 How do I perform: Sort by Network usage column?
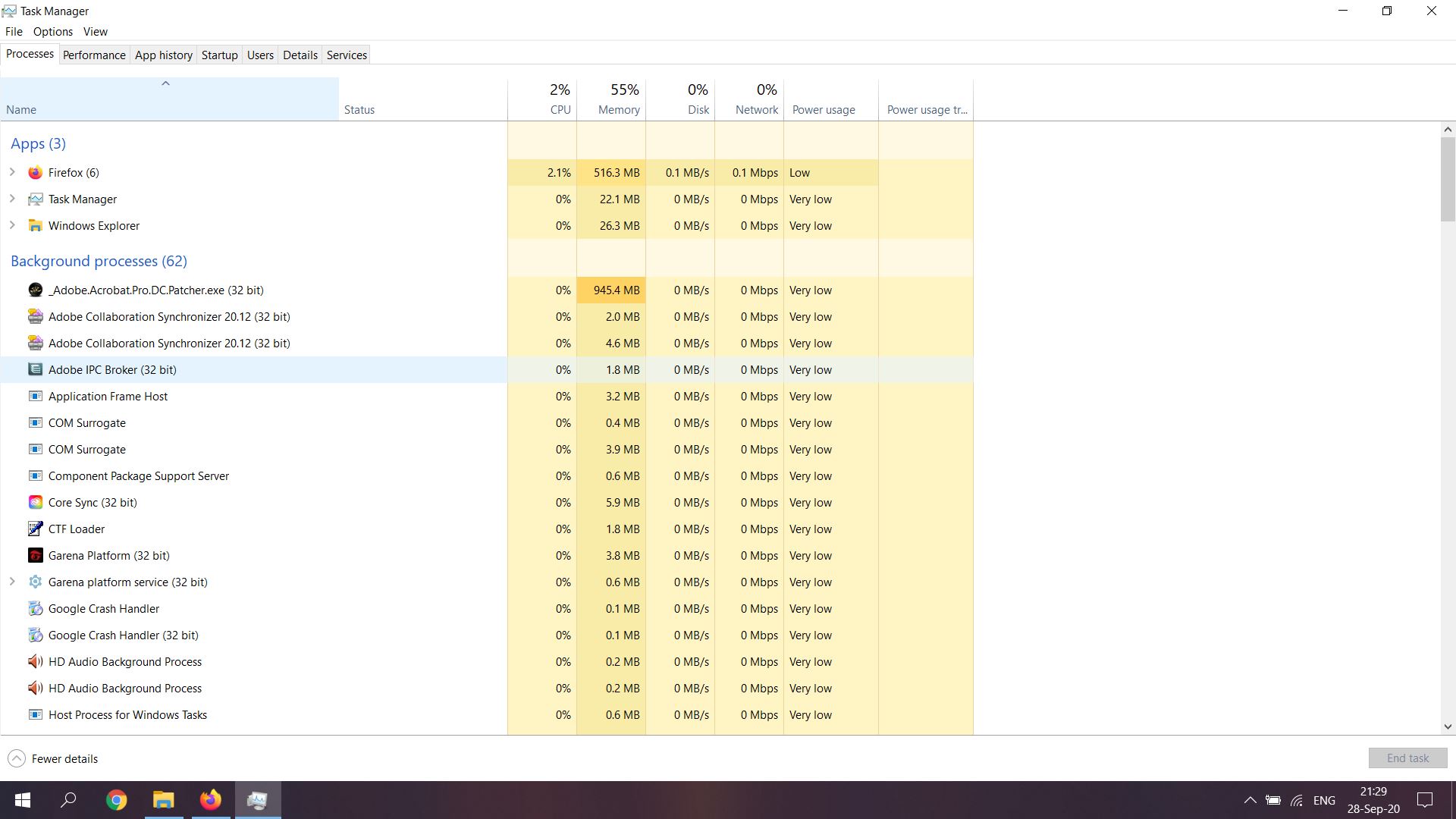point(749,99)
